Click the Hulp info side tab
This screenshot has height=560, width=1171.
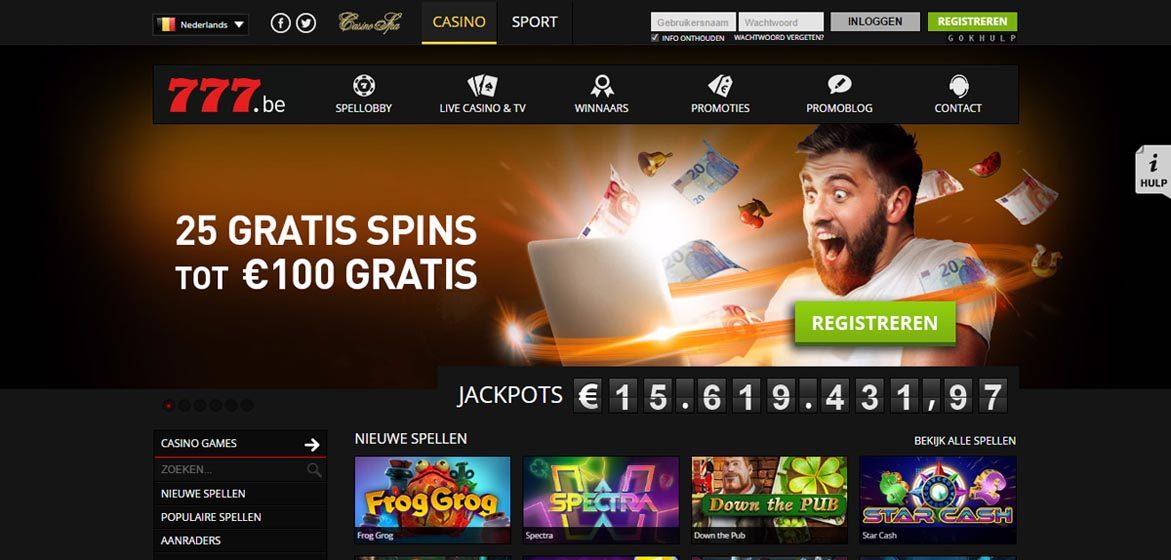point(1153,171)
